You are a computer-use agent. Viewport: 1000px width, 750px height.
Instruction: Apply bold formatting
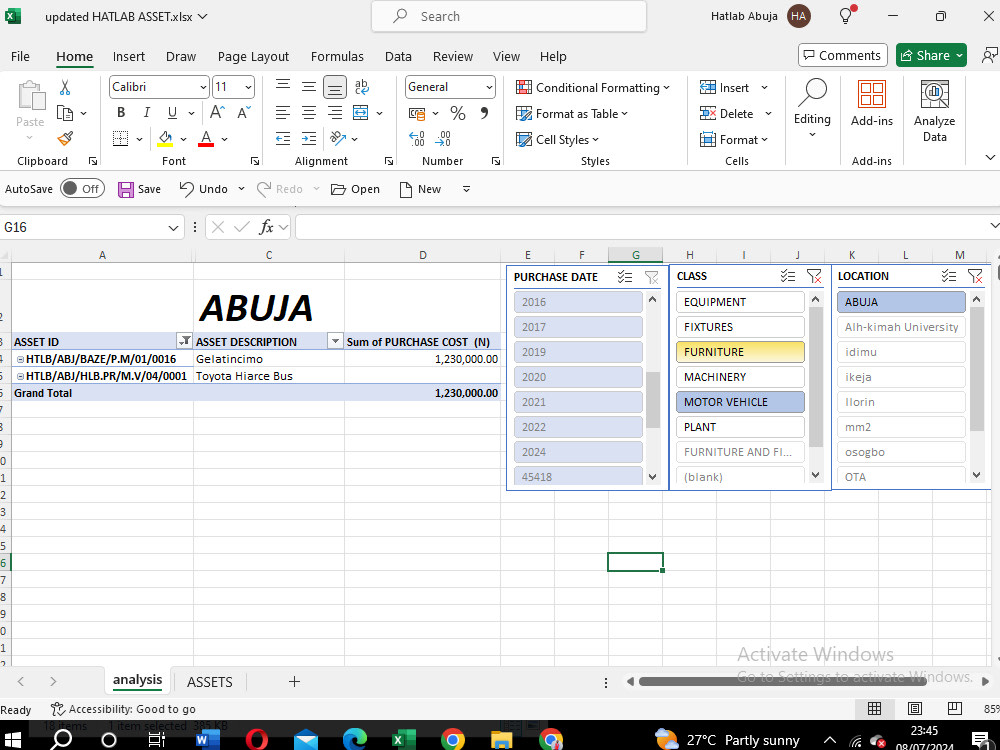tap(120, 113)
